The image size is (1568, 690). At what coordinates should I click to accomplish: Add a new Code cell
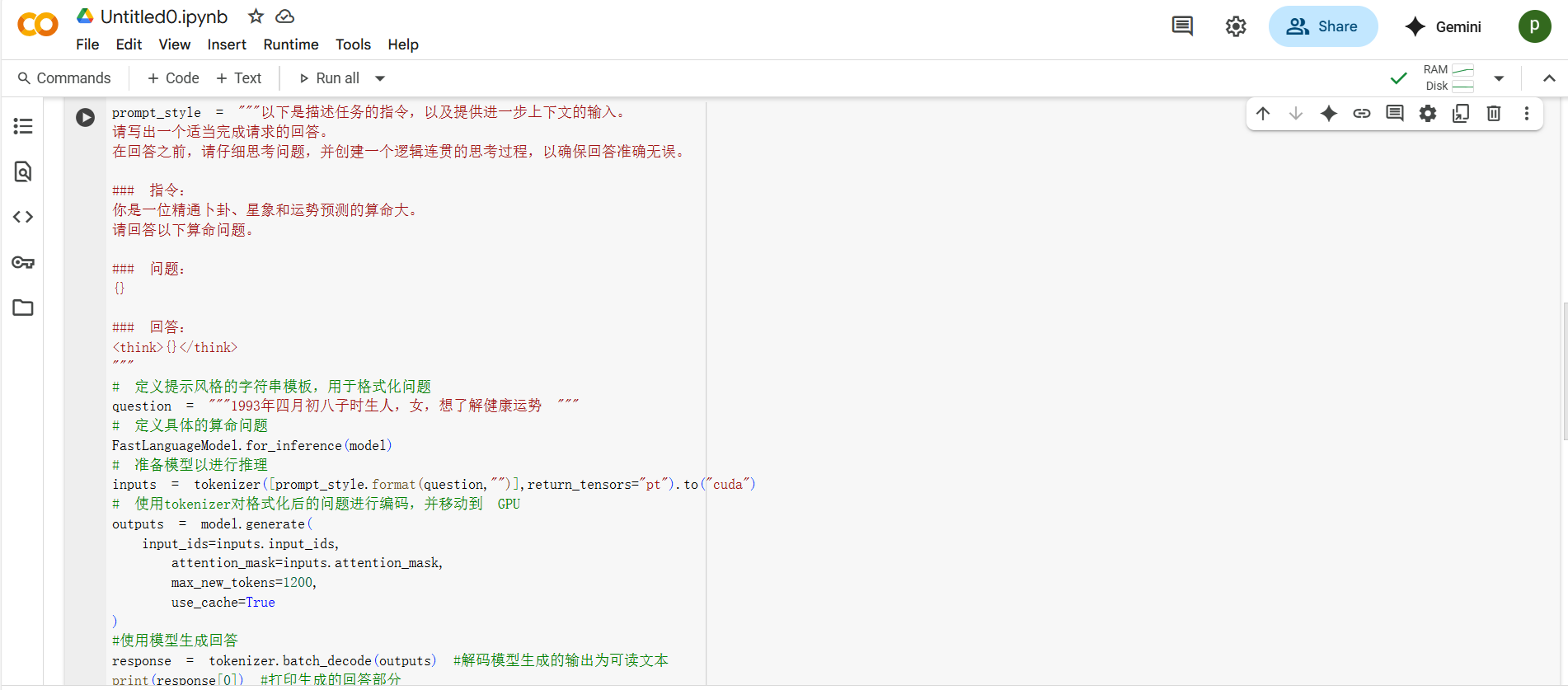tap(173, 78)
